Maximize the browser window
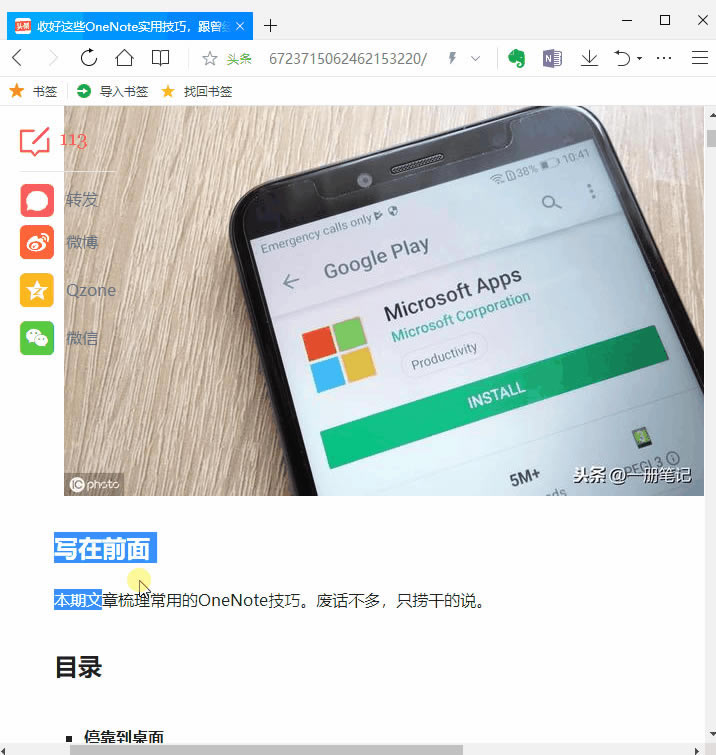The width and height of the screenshot is (716, 755). 665,20
